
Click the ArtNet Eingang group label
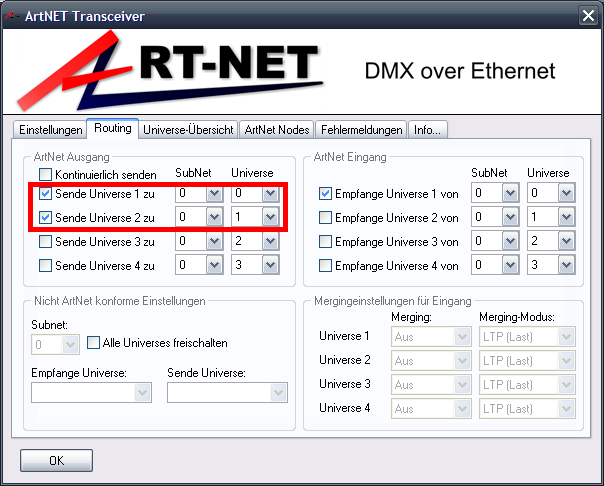(350, 157)
